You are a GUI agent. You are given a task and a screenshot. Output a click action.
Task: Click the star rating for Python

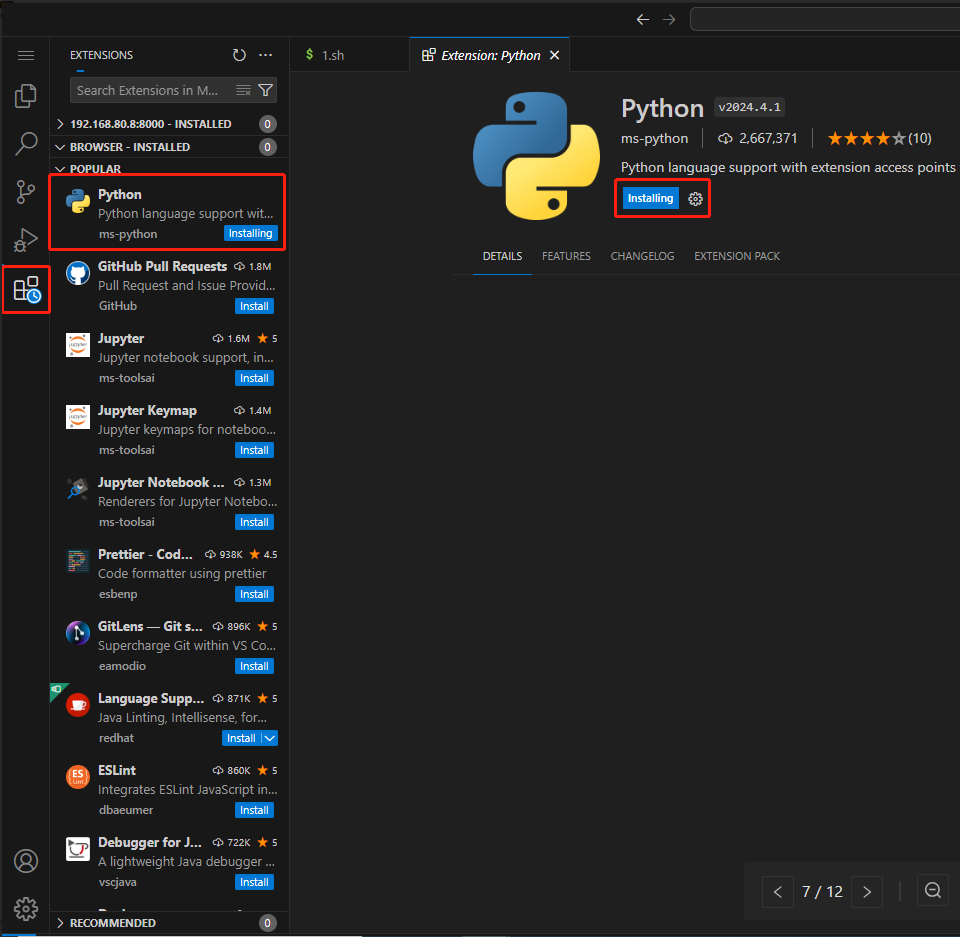[879, 138]
